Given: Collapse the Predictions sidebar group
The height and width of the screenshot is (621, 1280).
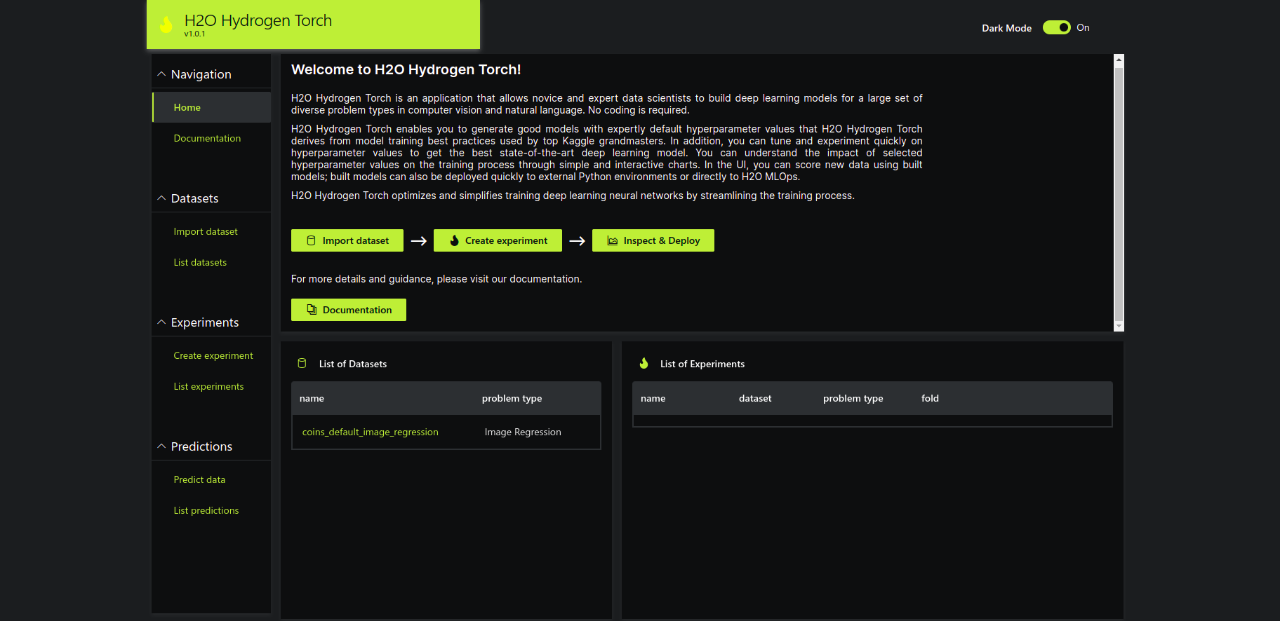Looking at the screenshot, I should [x=162, y=446].
